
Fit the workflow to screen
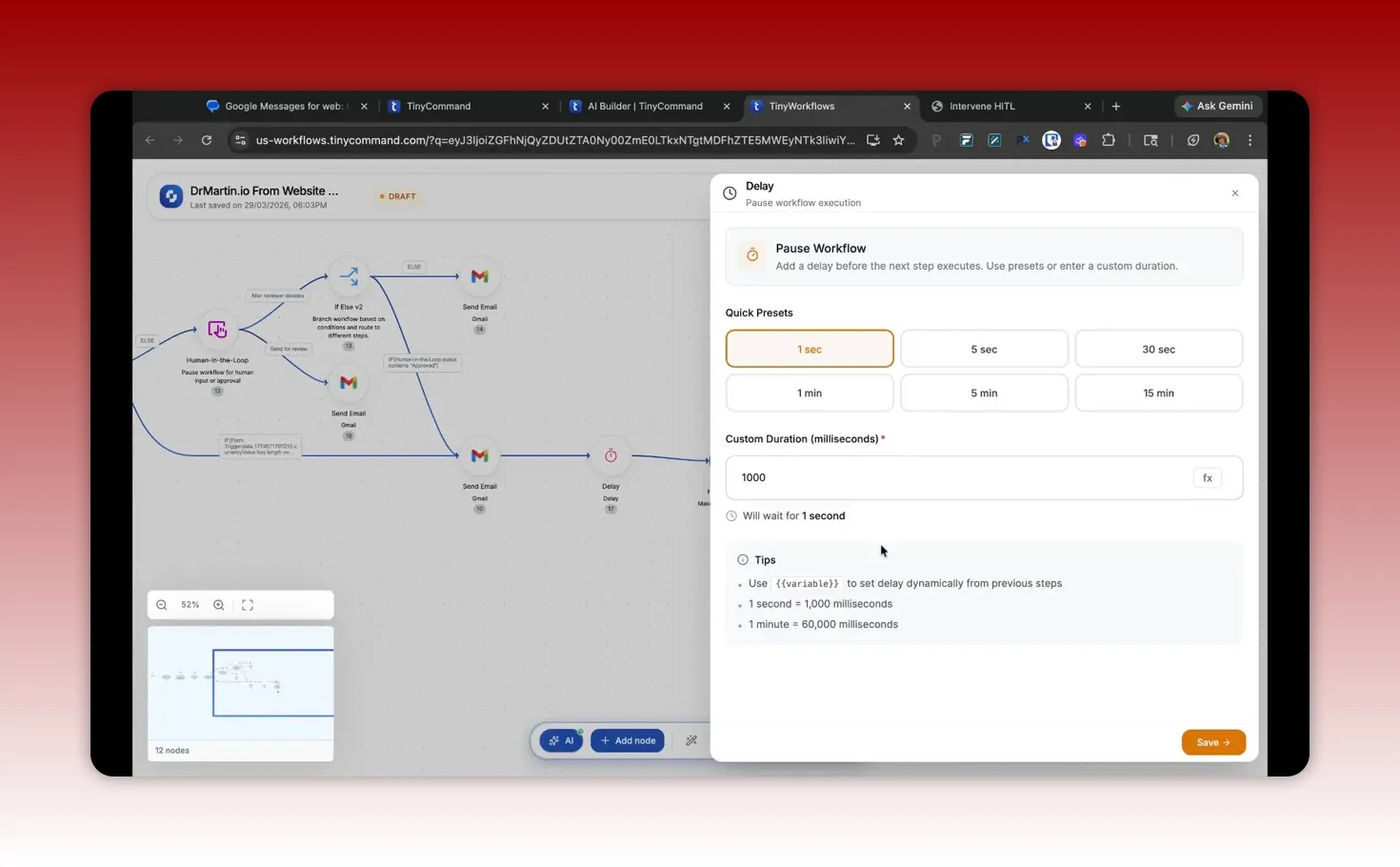tap(248, 605)
